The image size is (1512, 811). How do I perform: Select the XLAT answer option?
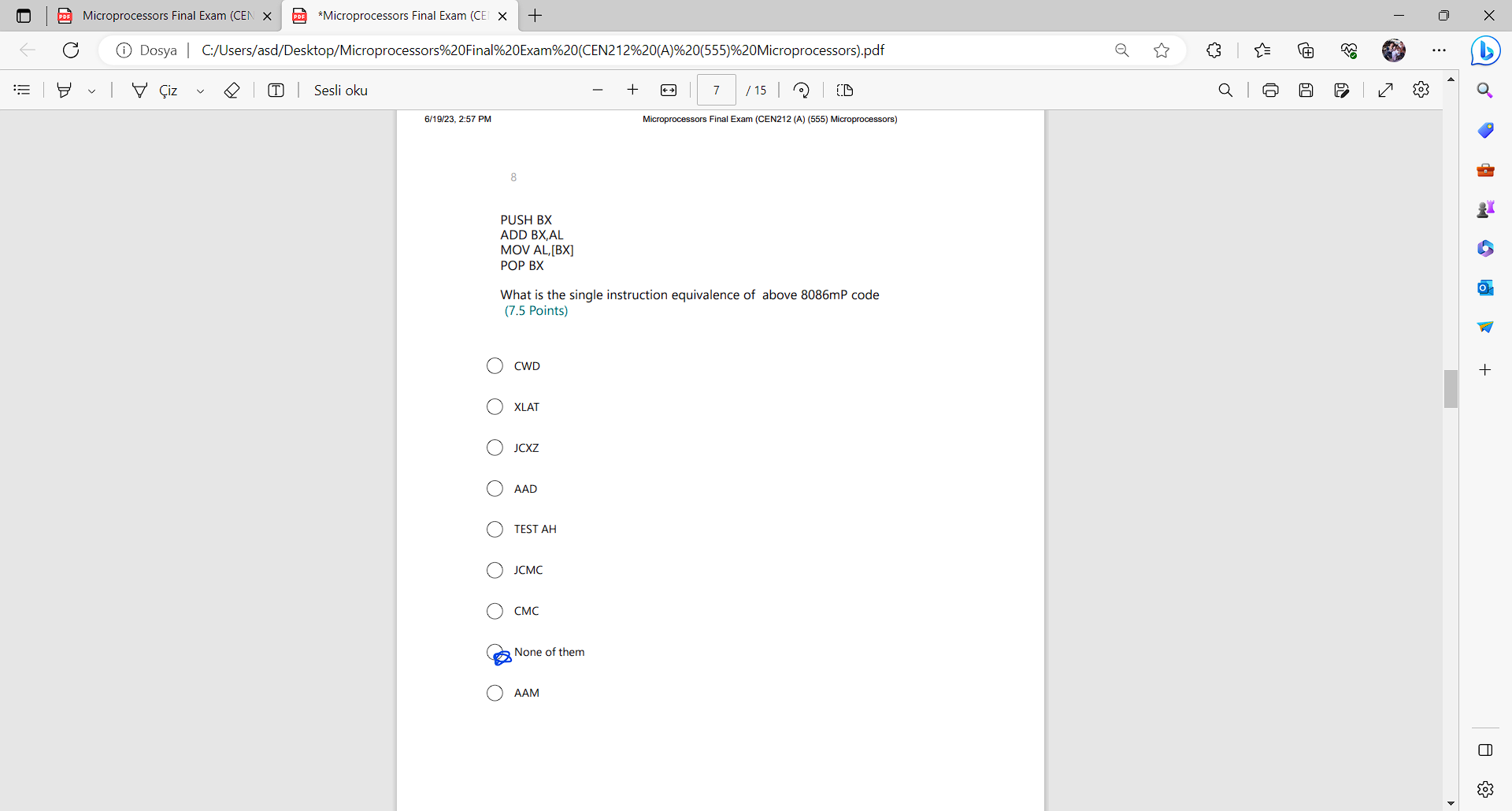495,406
